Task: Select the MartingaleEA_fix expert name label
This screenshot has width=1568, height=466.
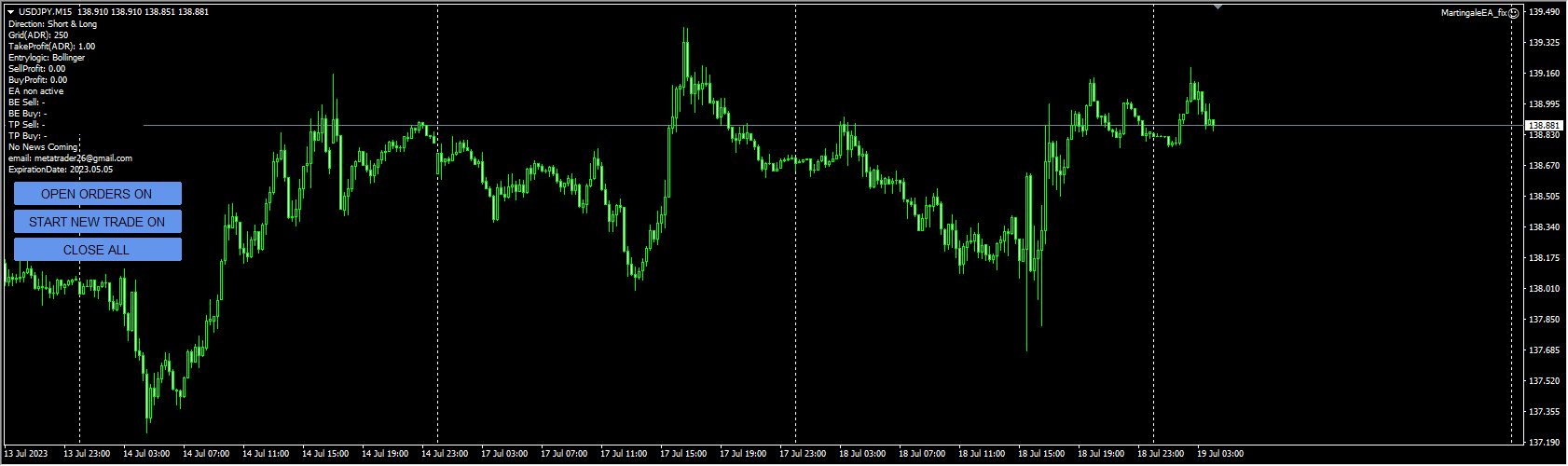Action: click(1474, 13)
